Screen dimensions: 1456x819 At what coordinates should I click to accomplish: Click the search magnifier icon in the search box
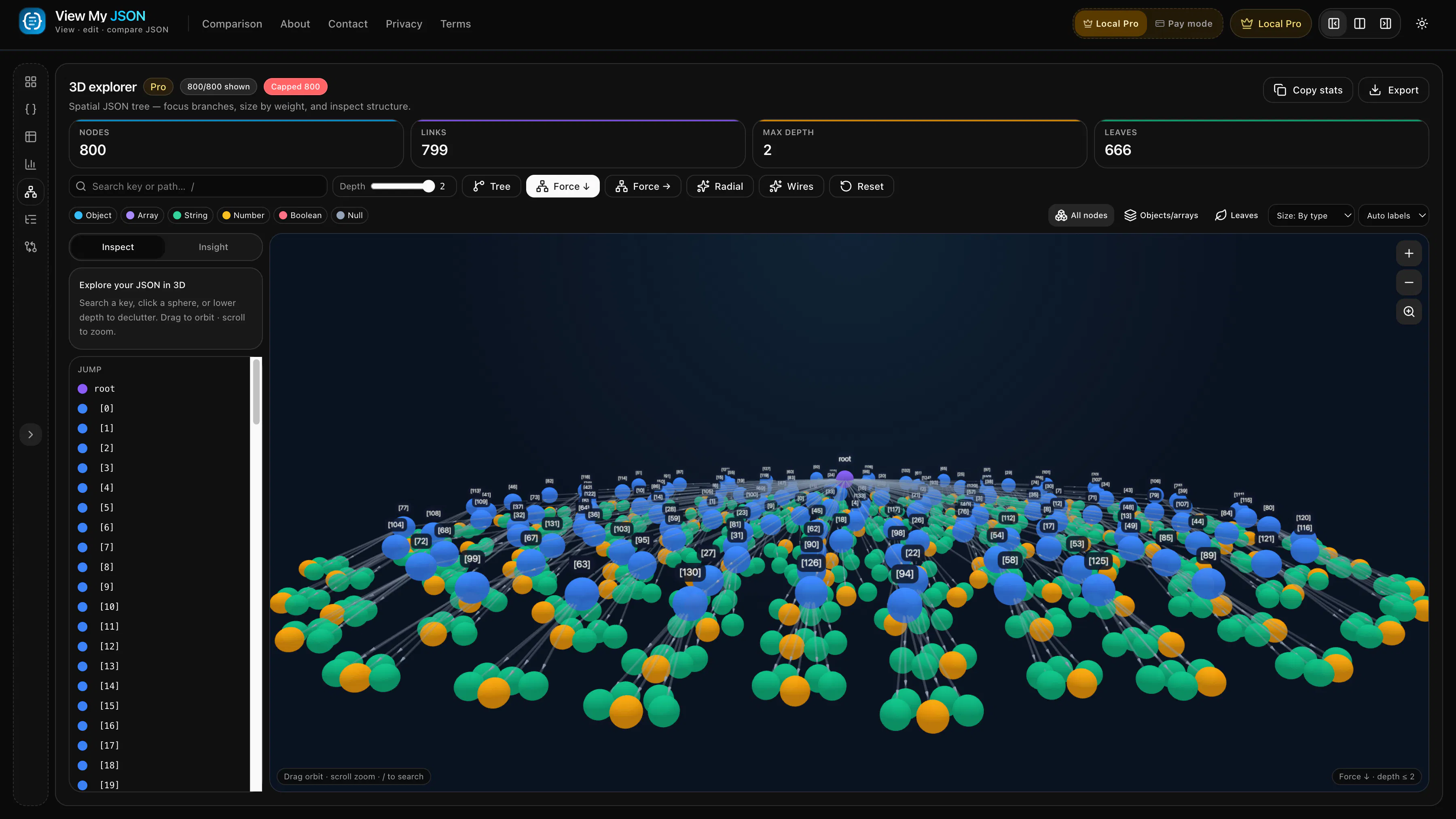pyautogui.click(x=81, y=186)
